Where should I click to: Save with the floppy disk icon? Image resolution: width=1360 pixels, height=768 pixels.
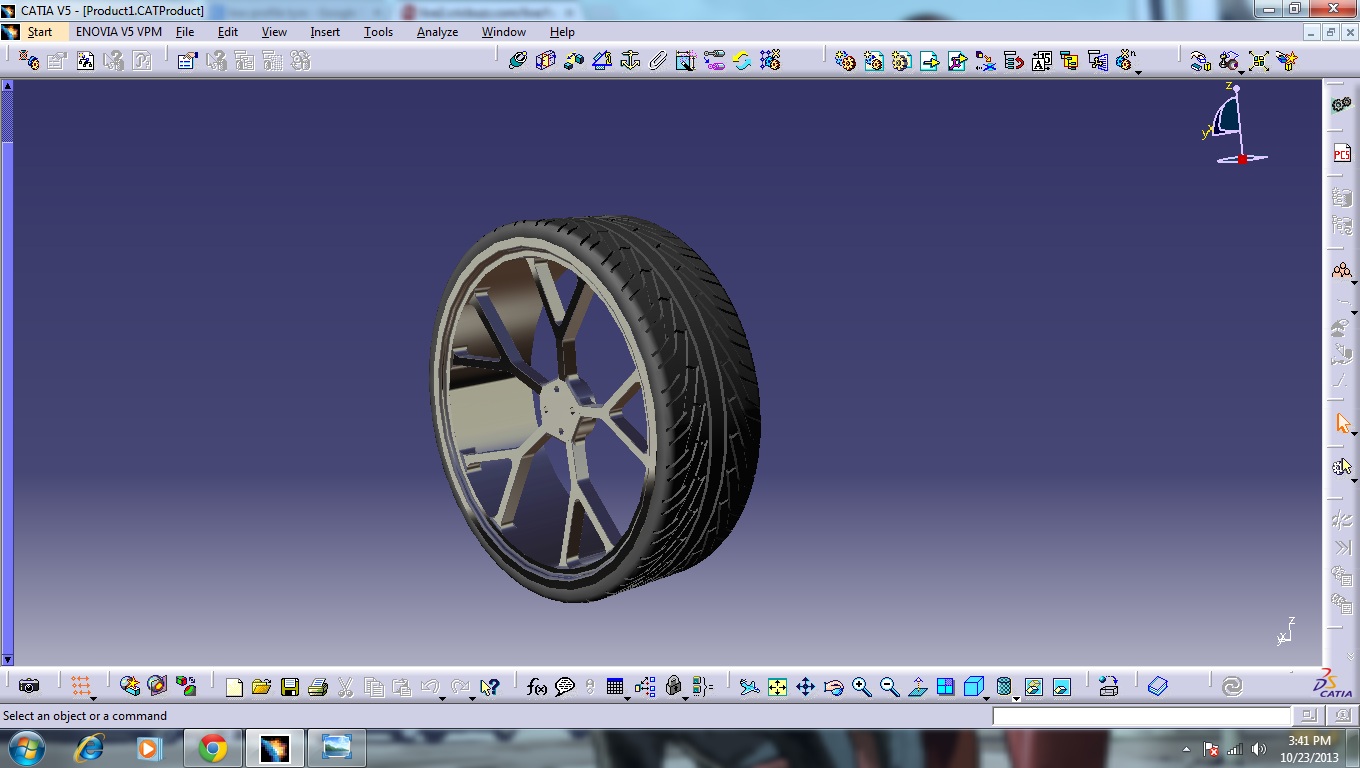pyautogui.click(x=290, y=687)
